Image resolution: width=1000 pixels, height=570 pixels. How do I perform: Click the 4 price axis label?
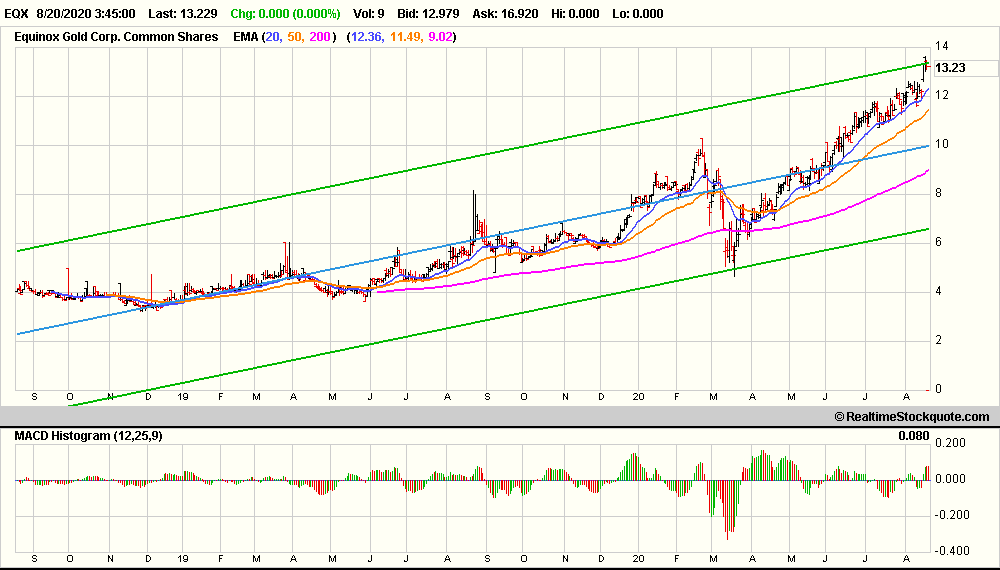(x=938, y=291)
